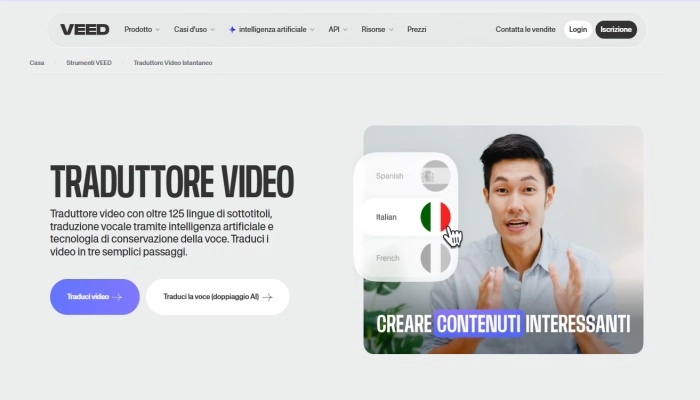The width and height of the screenshot is (700, 400).
Task: Click the French flag icon
Action: pos(436,258)
